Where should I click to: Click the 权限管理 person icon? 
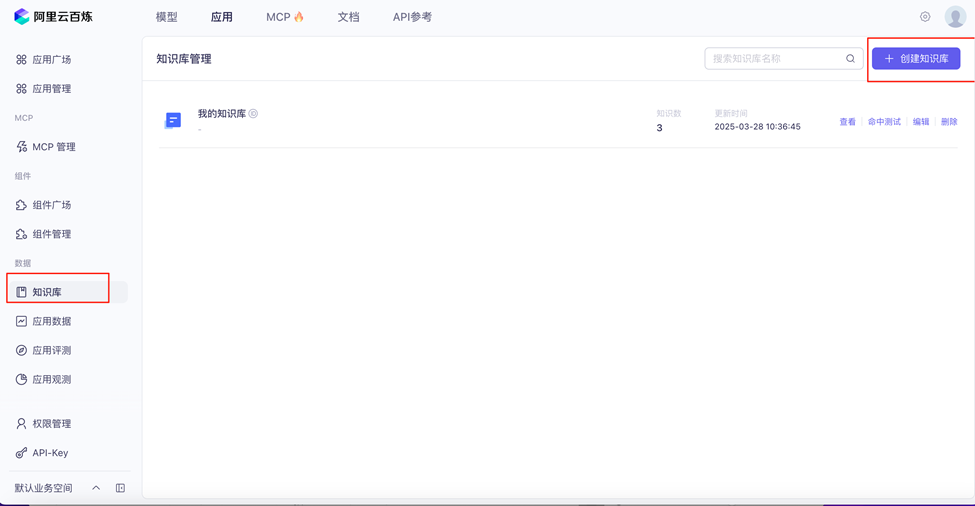pyautogui.click(x=21, y=424)
